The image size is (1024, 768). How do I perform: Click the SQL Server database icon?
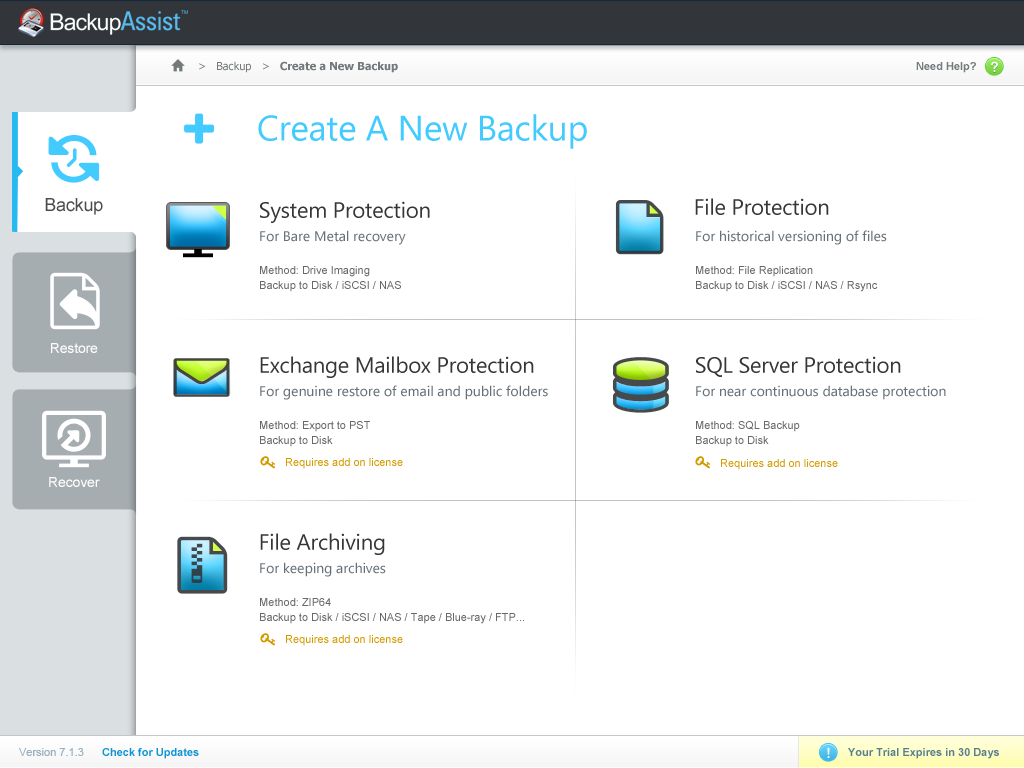point(640,385)
